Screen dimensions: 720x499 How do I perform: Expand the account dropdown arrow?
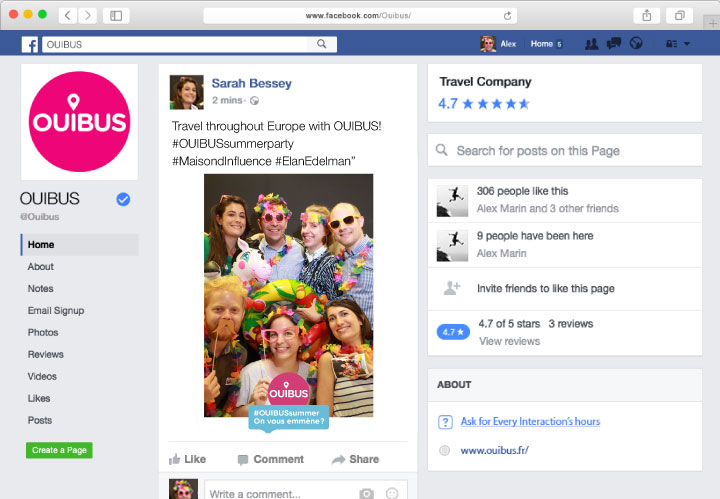pyautogui.click(x=687, y=44)
